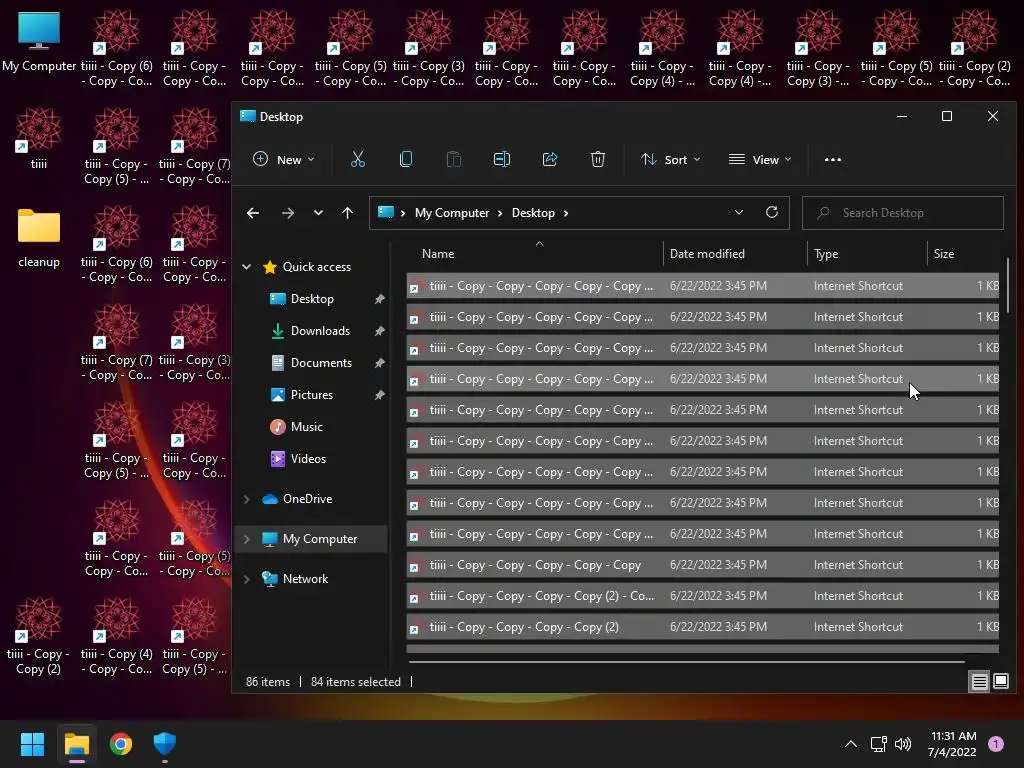1024x768 pixels.
Task: Click the Rename icon in toolbar
Action: click(x=502, y=159)
